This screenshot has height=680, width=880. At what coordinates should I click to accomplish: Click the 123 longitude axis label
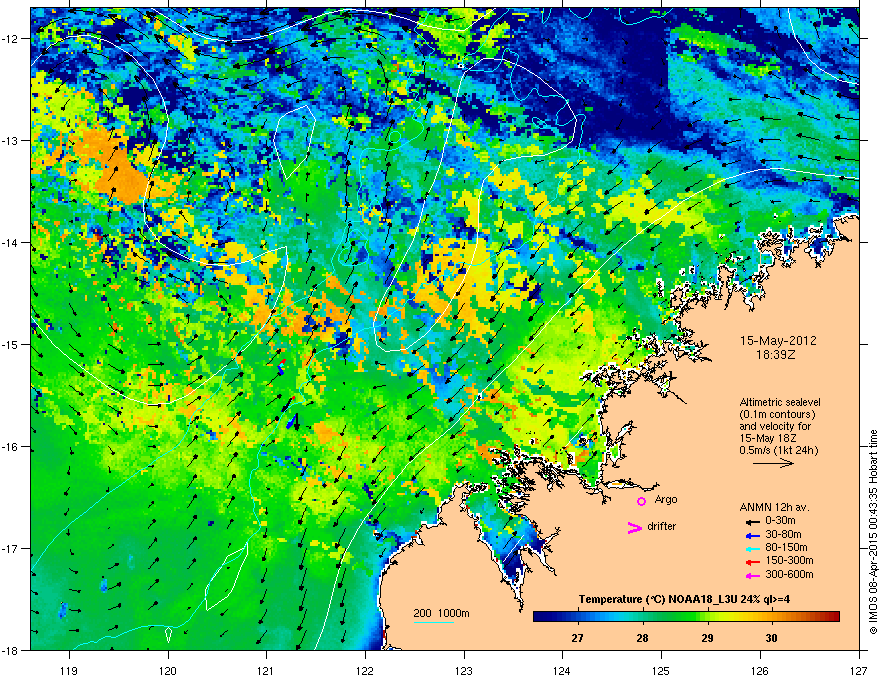pos(464,670)
